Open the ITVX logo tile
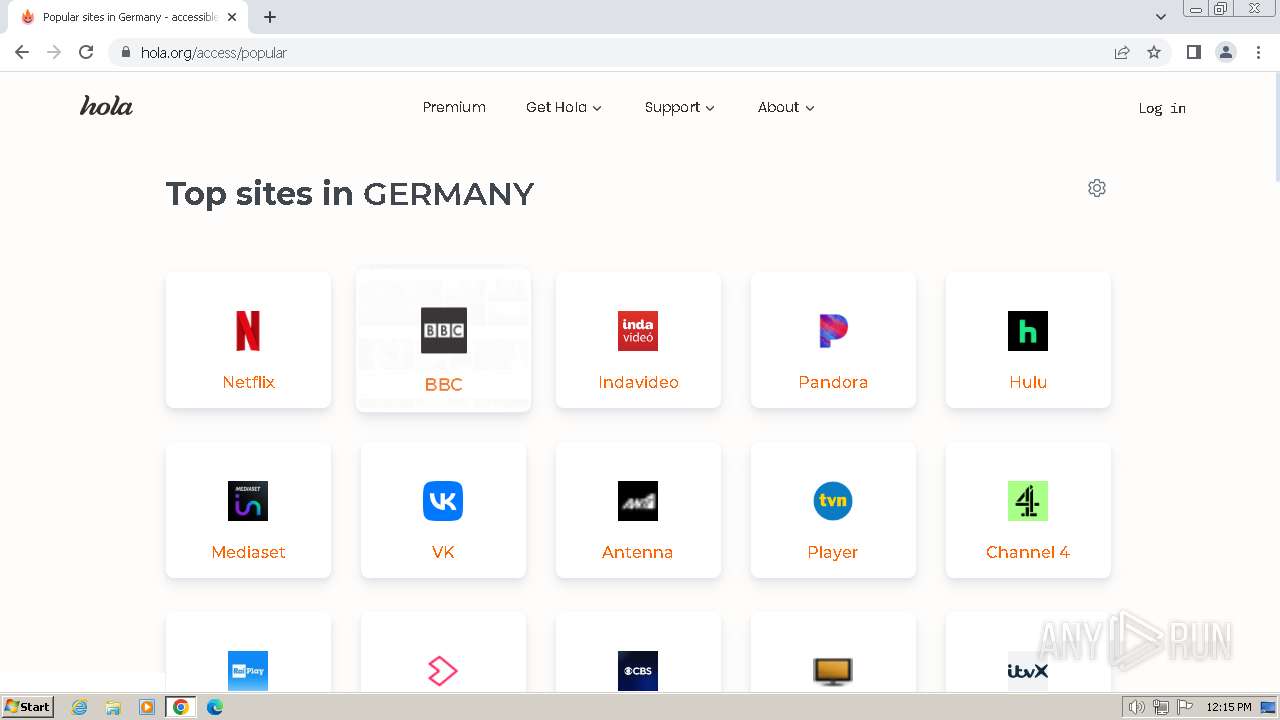The image size is (1280, 720). coord(1028,671)
